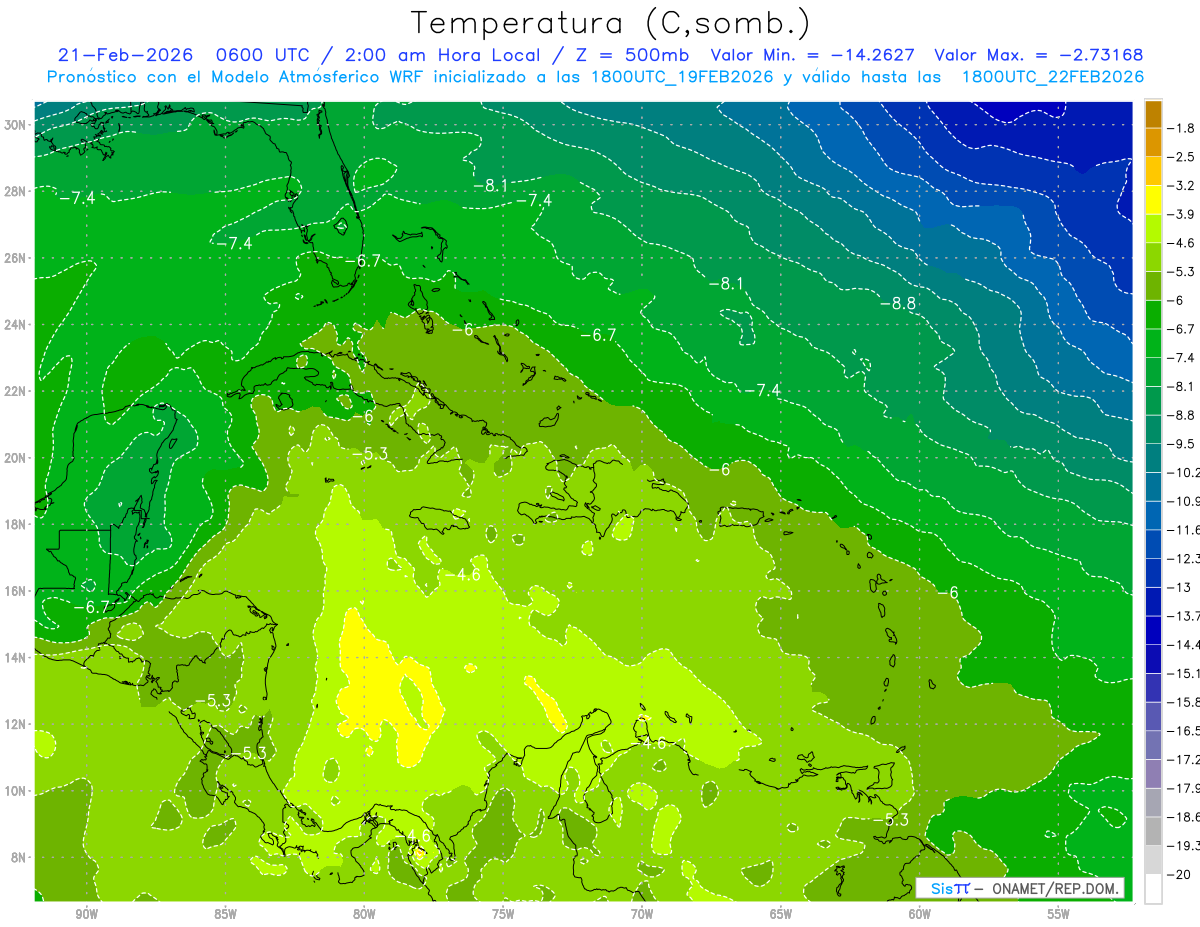Viewport: 1200px width, 927px height.
Task: Pick the orange swatch between -1.8 and -2.5
Action: 1153,142
